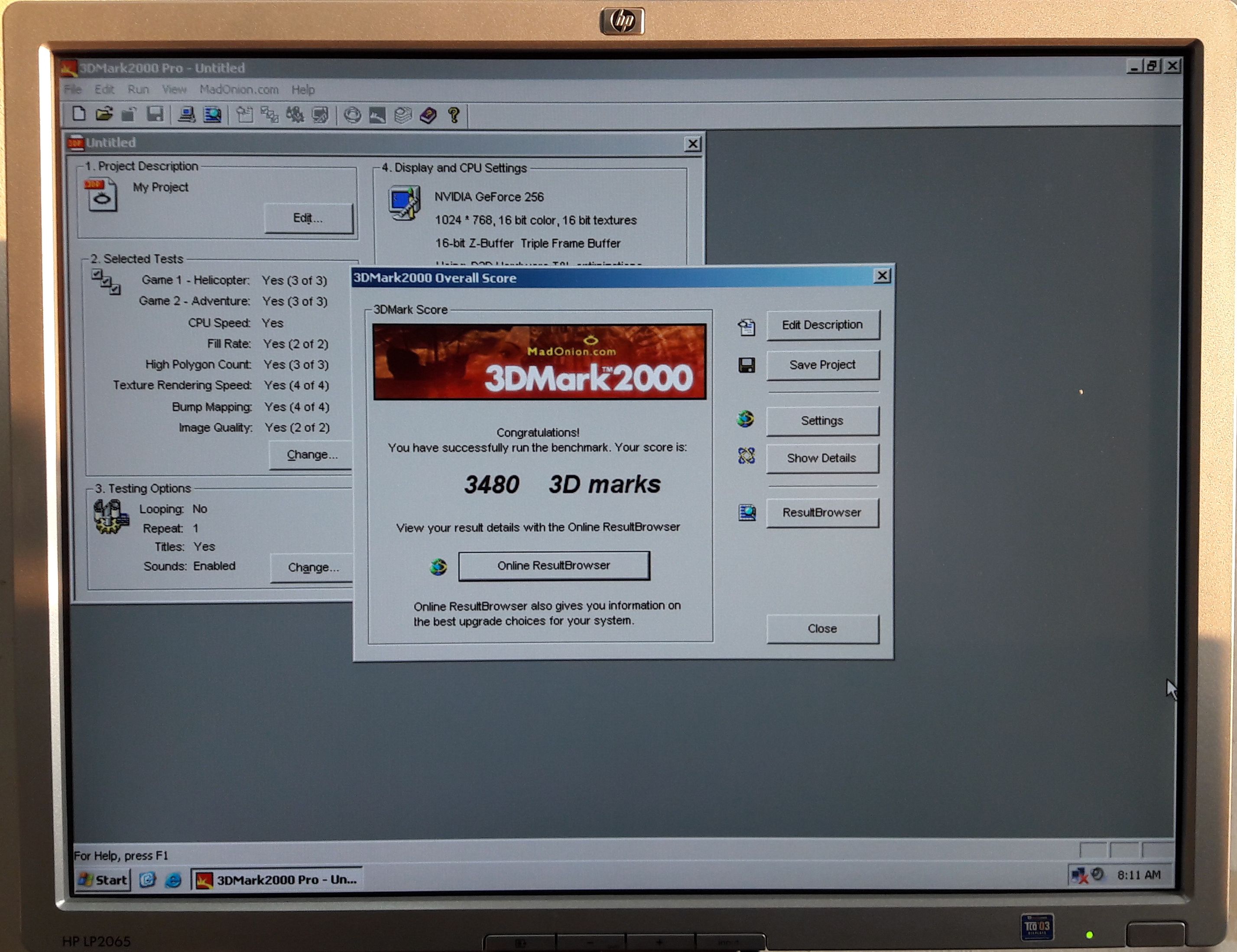Click the Edit Description button
Screen dimensions: 1237x952
823,325
